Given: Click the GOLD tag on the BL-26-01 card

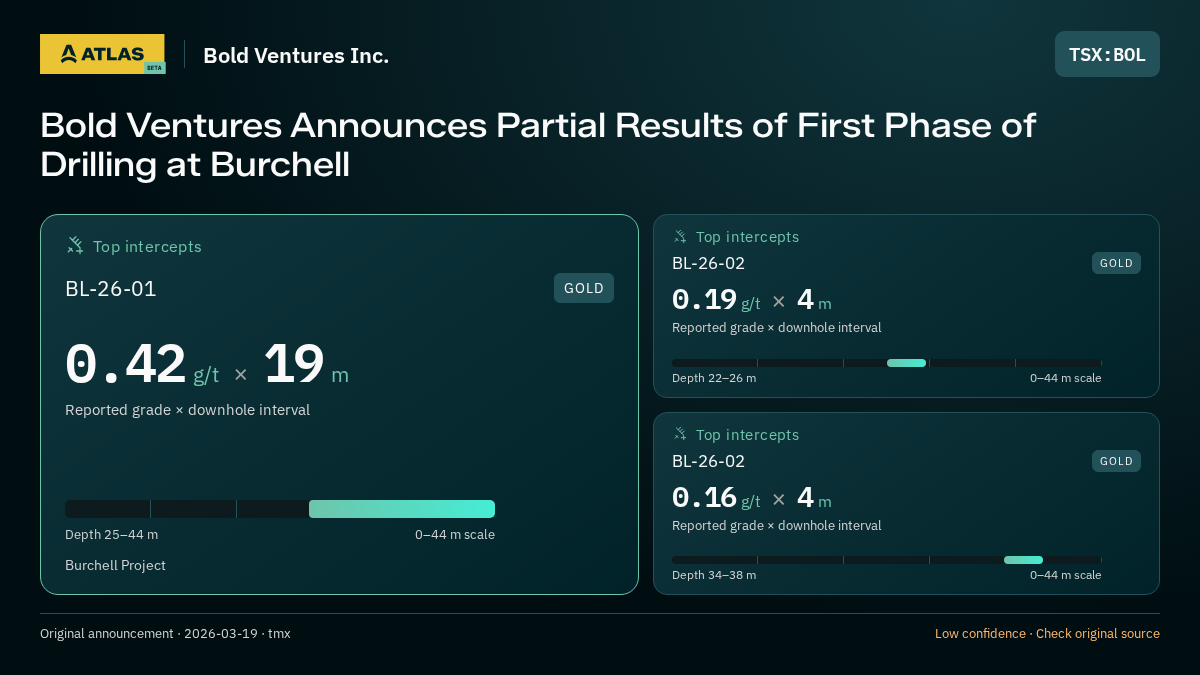Looking at the screenshot, I should click(x=584, y=288).
